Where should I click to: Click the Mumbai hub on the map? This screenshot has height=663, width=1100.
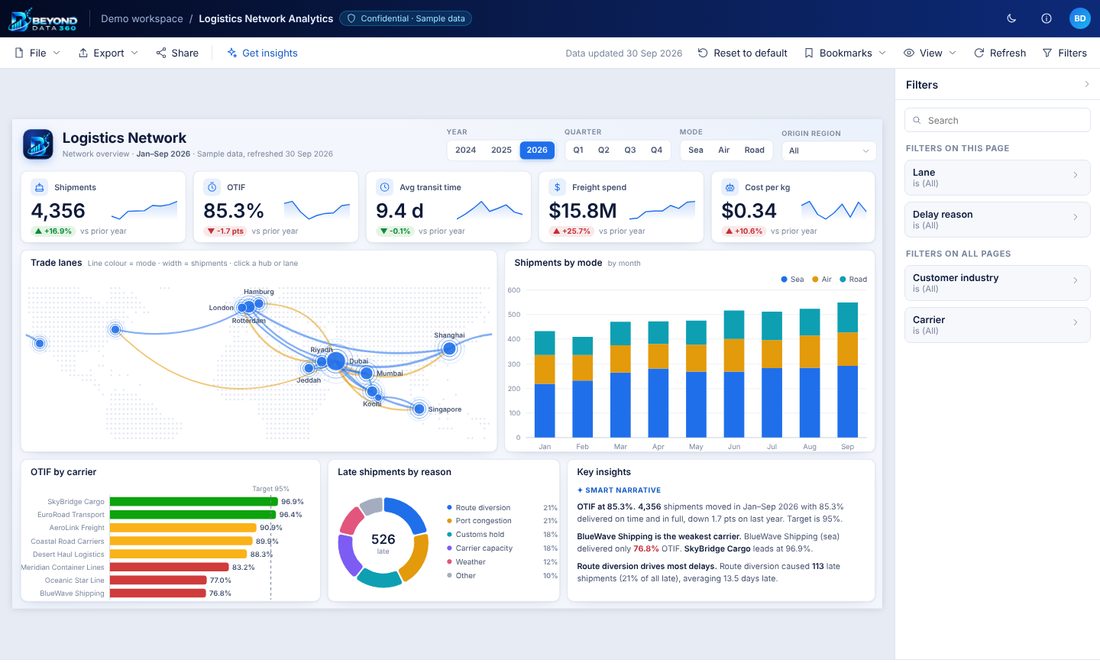(367, 373)
